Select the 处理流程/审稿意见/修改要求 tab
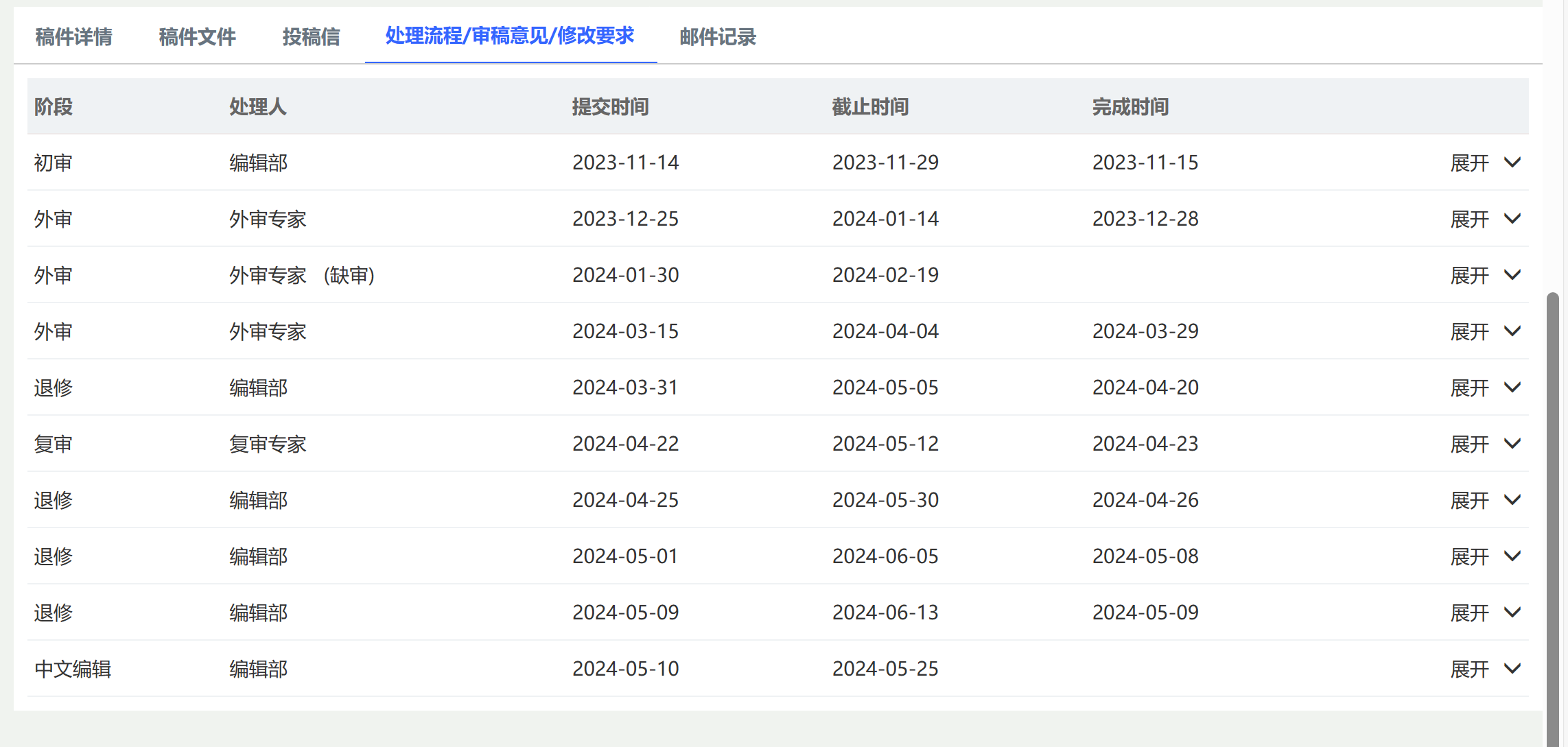The height and width of the screenshot is (747, 1568). point(510,36)
